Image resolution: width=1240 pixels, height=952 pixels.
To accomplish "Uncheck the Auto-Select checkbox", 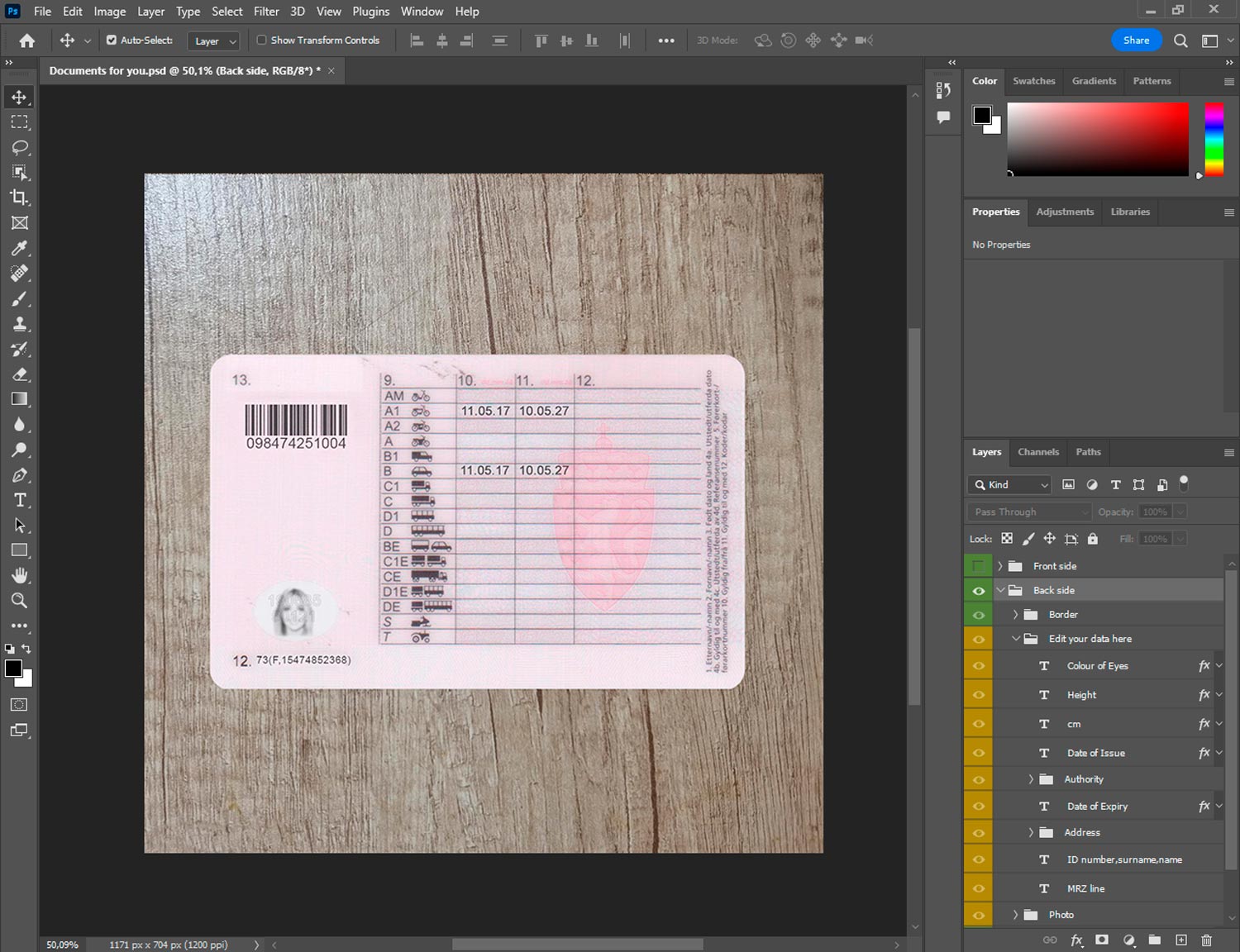I will [x=112, y=40].
